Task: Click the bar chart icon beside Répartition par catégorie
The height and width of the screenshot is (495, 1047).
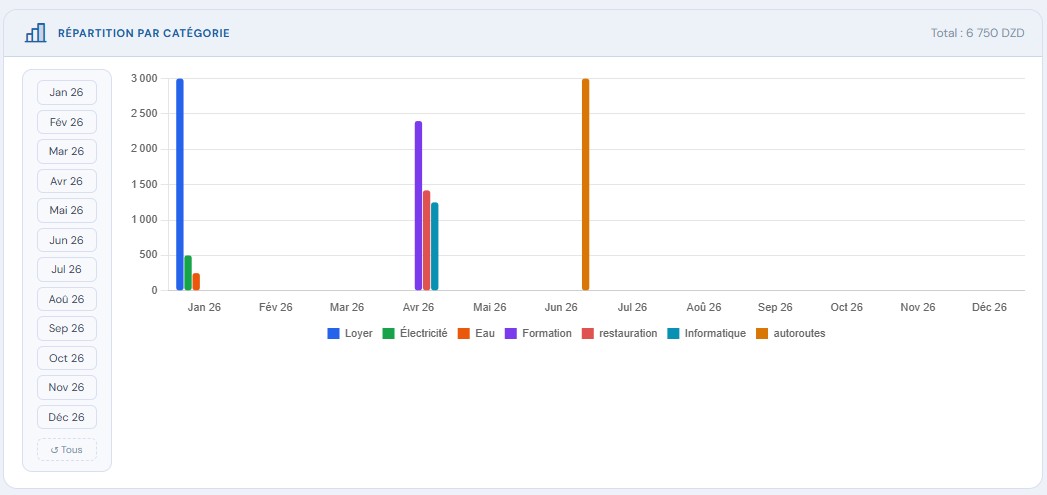Action: point(35,33)
